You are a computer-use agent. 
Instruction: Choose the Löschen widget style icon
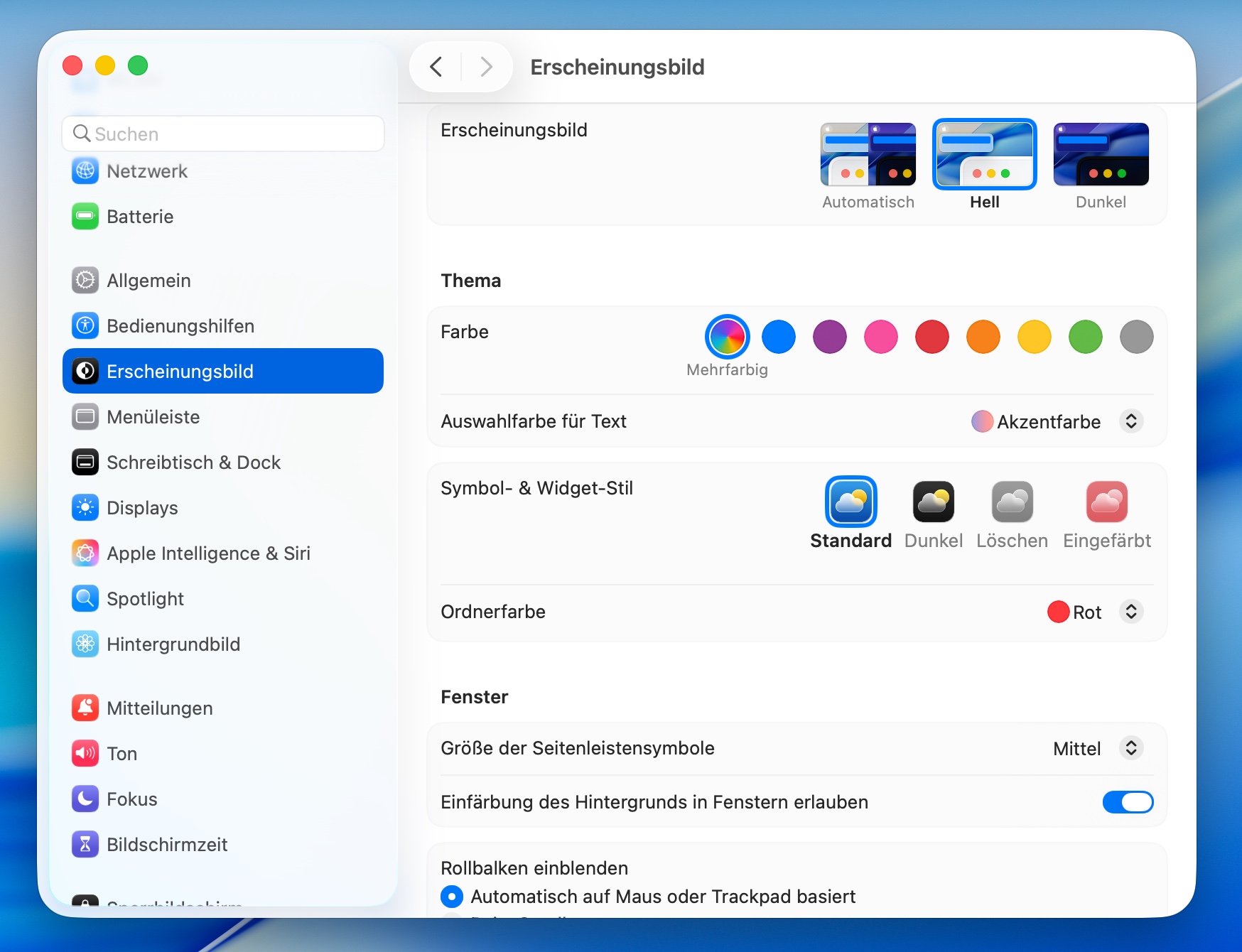click(x=1012, y=502)
